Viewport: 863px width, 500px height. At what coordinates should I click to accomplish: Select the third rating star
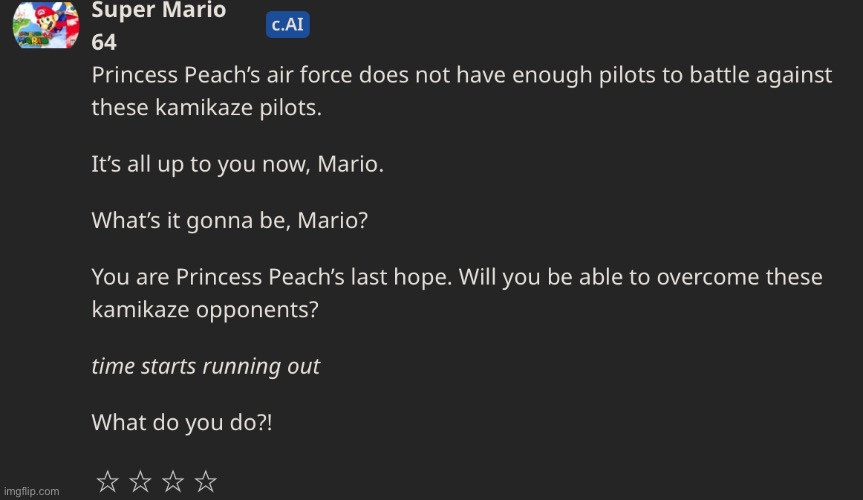[x=173, y=483]
